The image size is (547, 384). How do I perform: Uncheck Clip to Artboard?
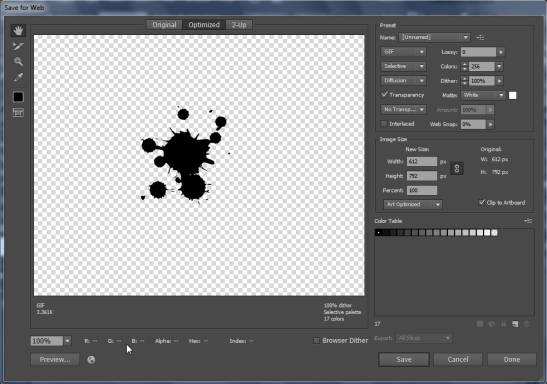[x=482, y=203]
